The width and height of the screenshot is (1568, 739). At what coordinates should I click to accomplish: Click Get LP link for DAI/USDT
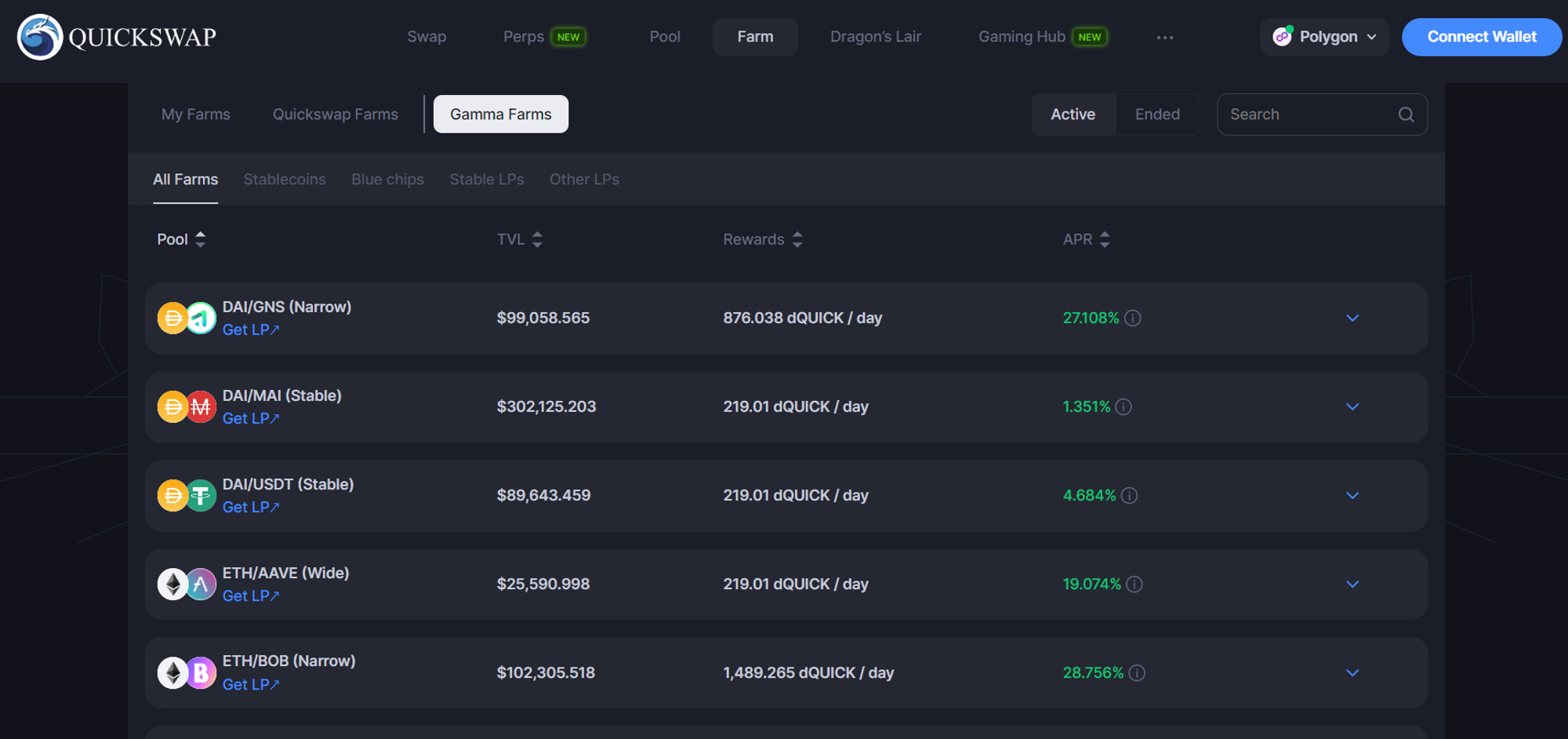(250, 507)
